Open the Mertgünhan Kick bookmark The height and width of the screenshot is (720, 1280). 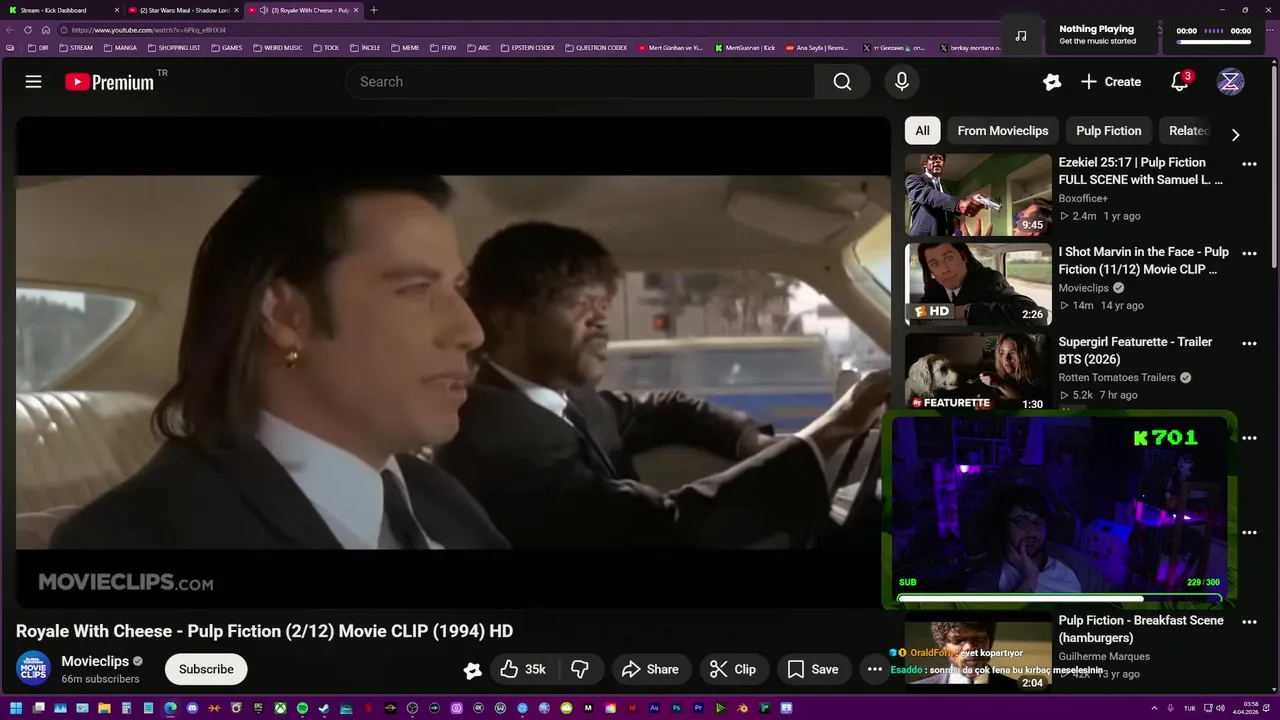(x=745, y=48)
